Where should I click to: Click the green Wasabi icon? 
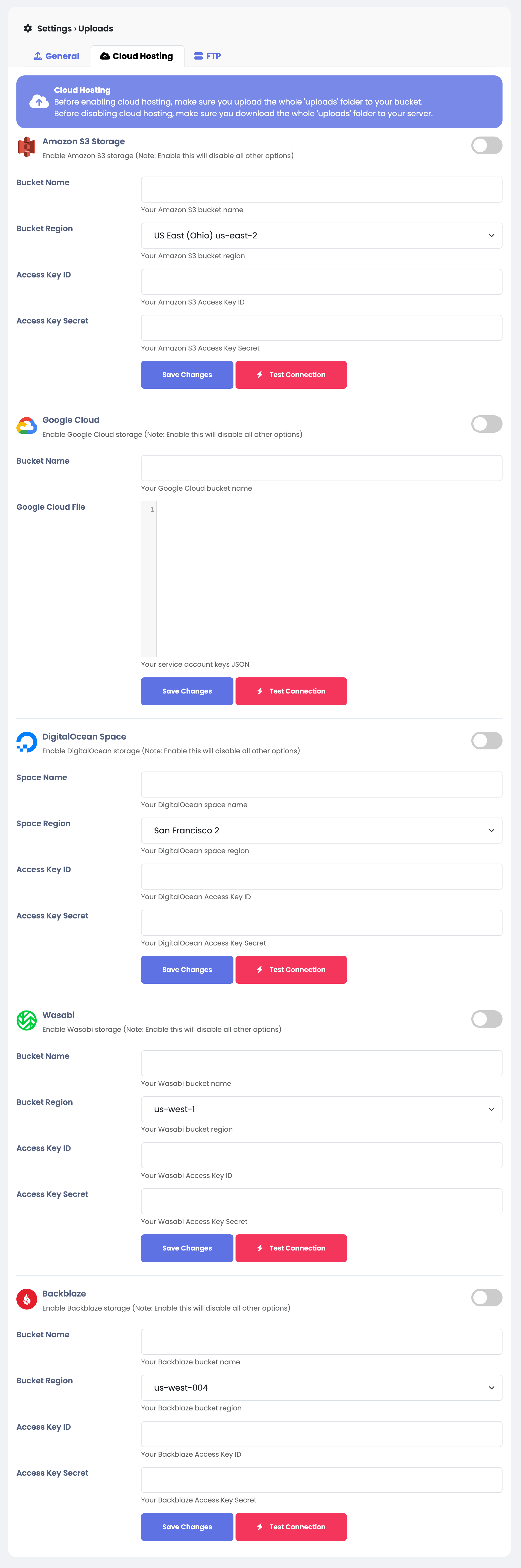click(x=26, y=1020)
